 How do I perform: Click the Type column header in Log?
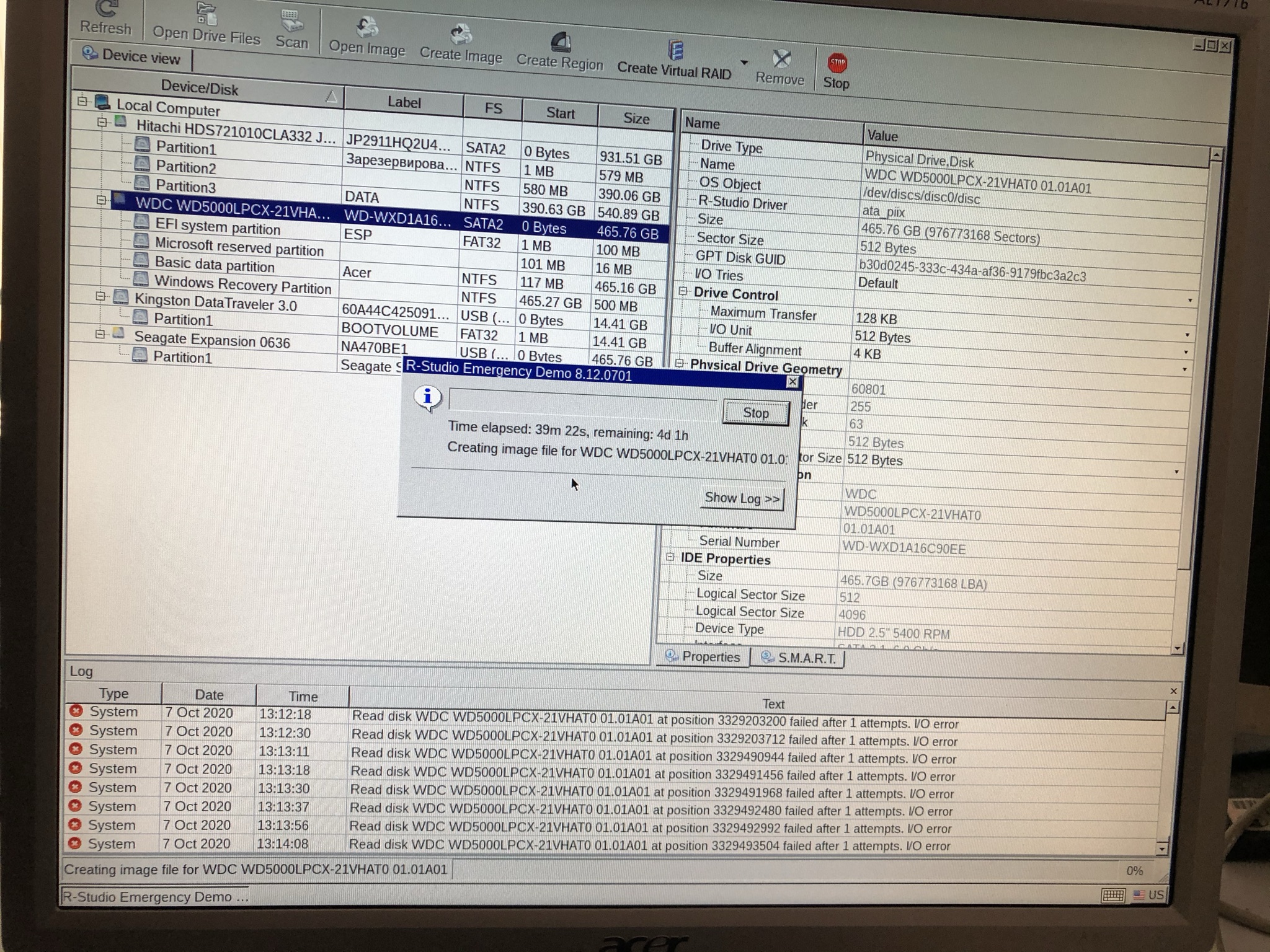pyautogui.click(x=113, y=693)
